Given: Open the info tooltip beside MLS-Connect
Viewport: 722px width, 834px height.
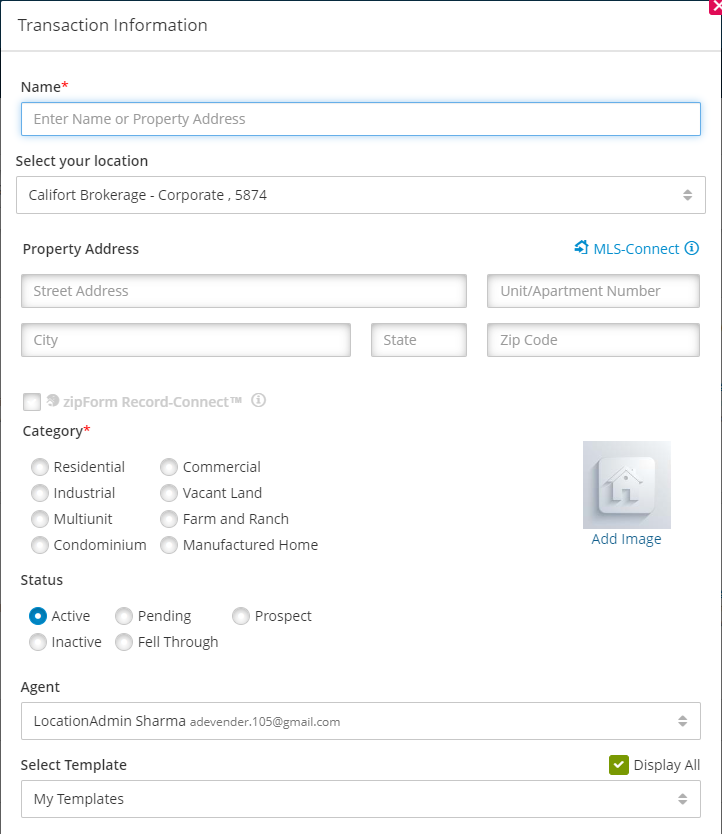Looking at the screenshot, I should 692,248.
